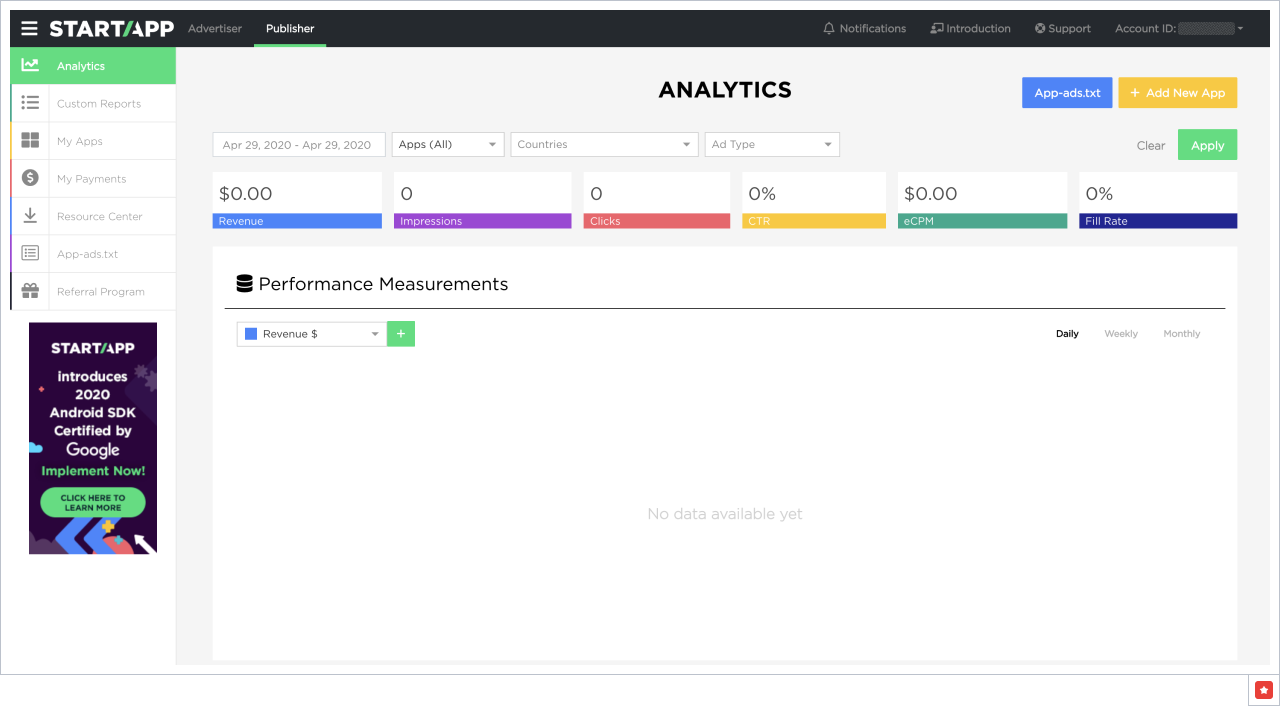Screen dimensions: 1280x706
Task: Switch chart to Weekly view
Action: (1120, 334)
